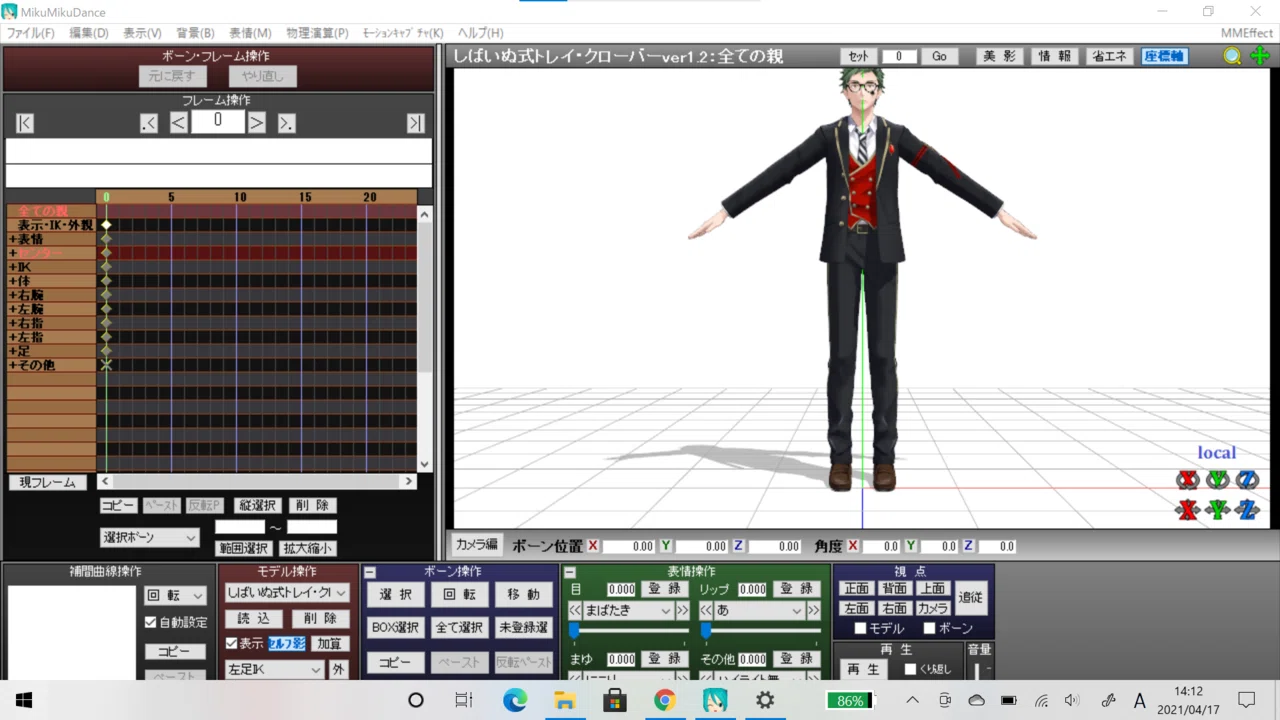Jump to the first frame button
This screenshot has height=720, width=1280.
tap(25, 123)
